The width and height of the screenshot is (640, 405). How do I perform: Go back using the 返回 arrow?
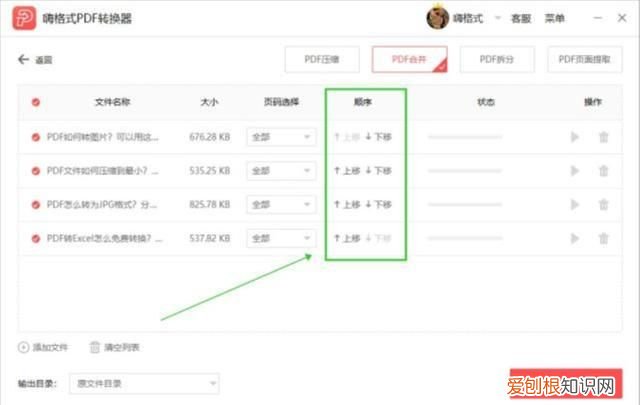pos(23,60)
